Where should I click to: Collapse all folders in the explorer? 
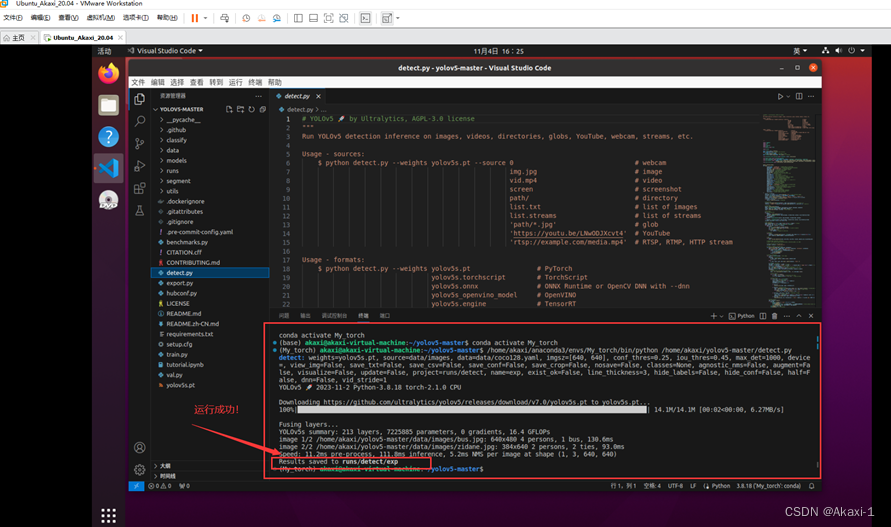(x=263, y=109)
